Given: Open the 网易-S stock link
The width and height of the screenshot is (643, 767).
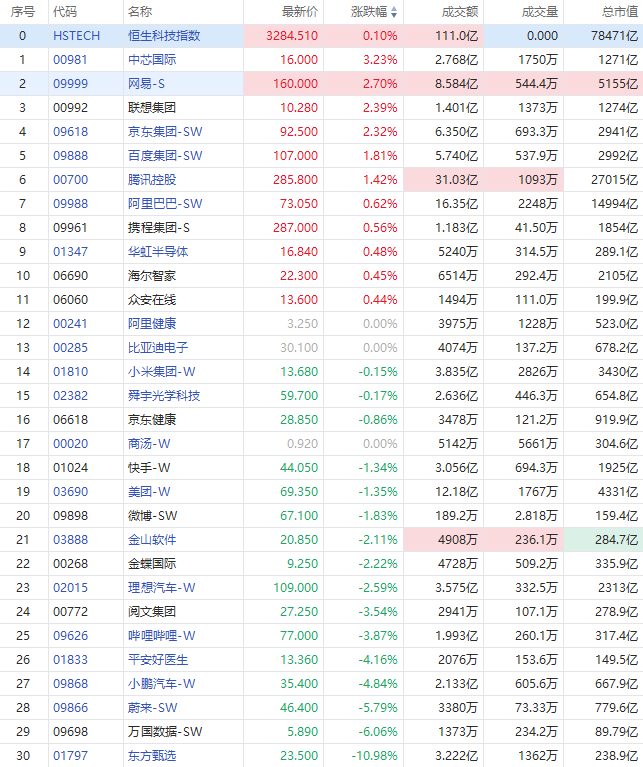Looking at the screenshot, I should tap(146, 84).
